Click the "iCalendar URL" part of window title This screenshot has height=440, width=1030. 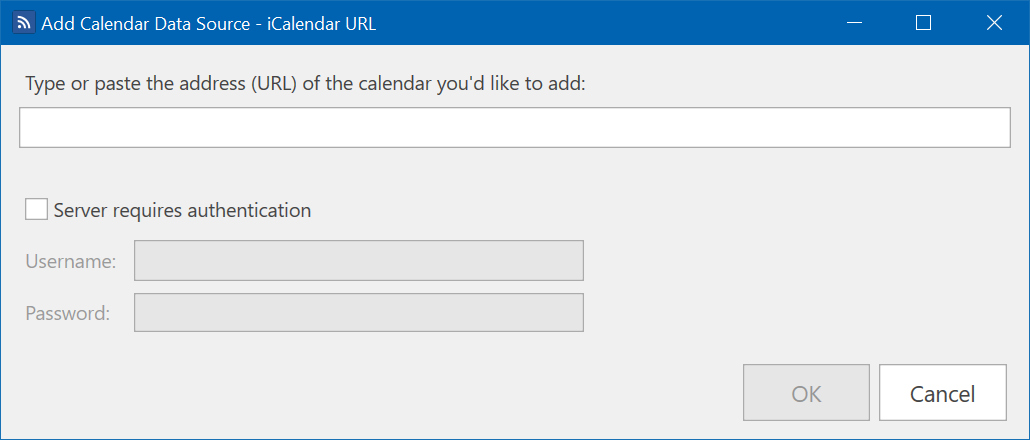point(322,23)
